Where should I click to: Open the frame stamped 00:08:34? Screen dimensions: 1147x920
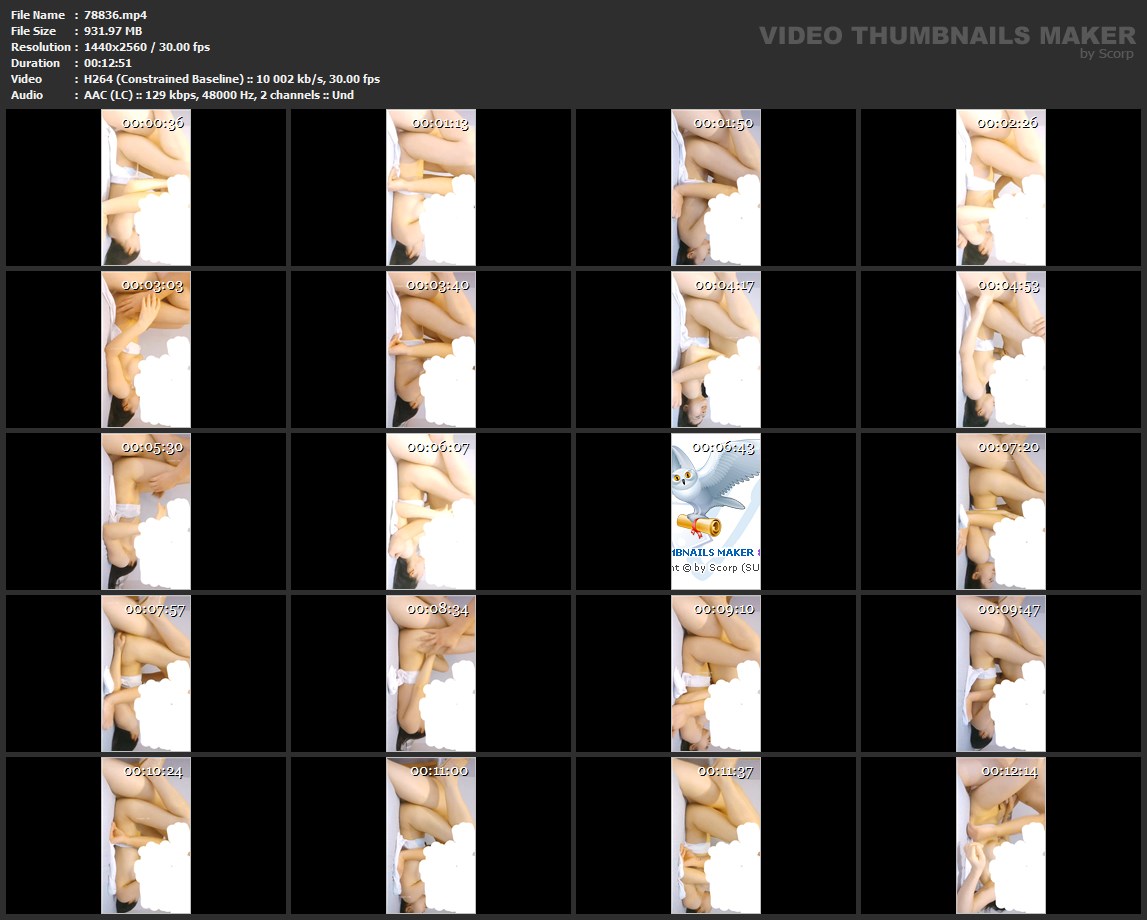pyautogui.click(x=431, y=673)
